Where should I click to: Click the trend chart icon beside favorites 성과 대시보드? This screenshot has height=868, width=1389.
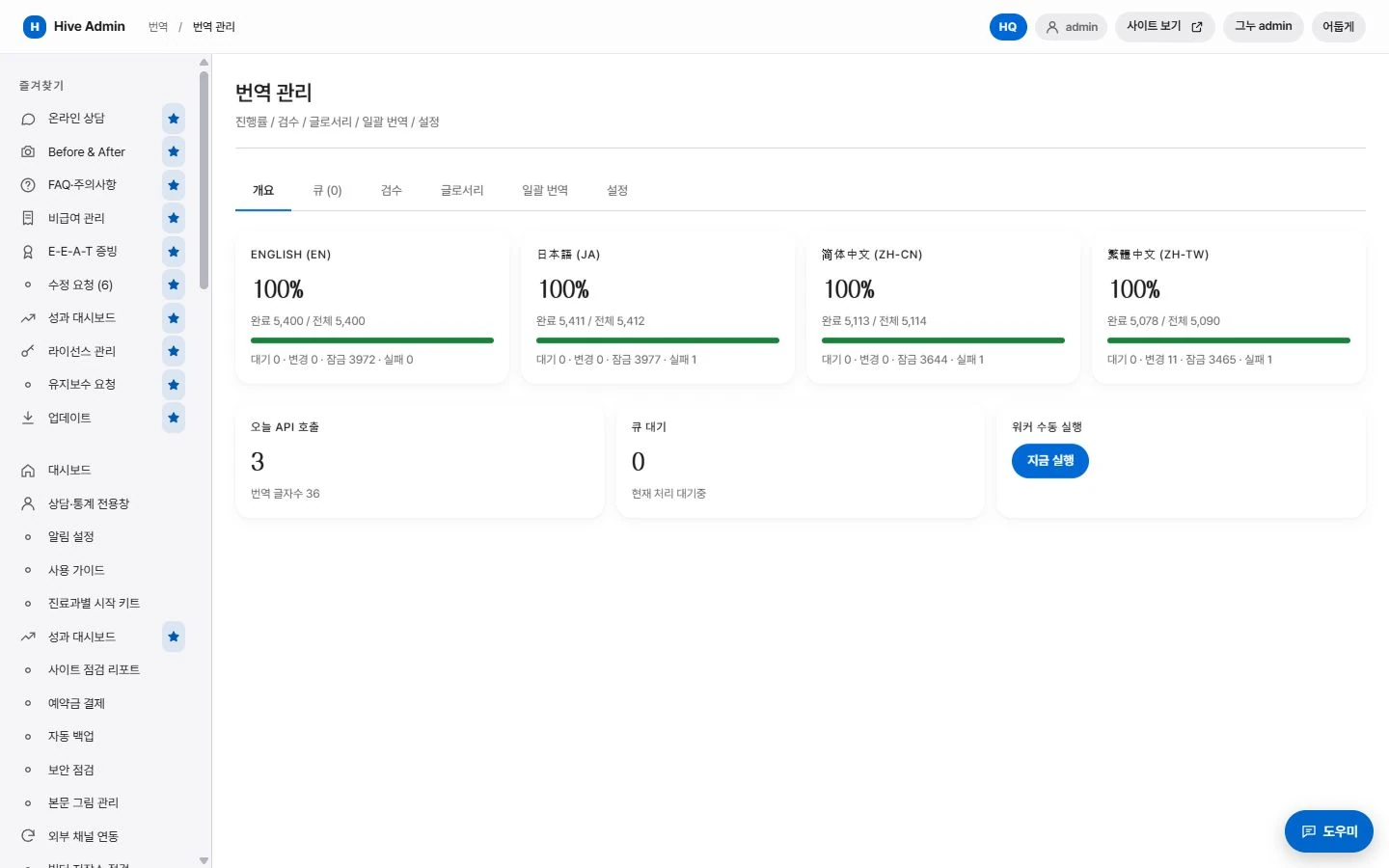click(x=28, y=318)
